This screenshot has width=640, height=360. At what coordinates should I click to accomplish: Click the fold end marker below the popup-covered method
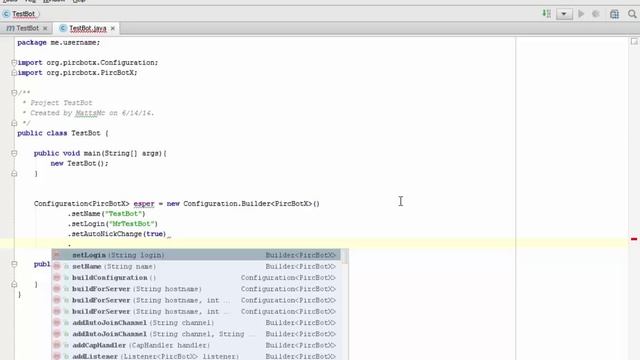point(14,284)
